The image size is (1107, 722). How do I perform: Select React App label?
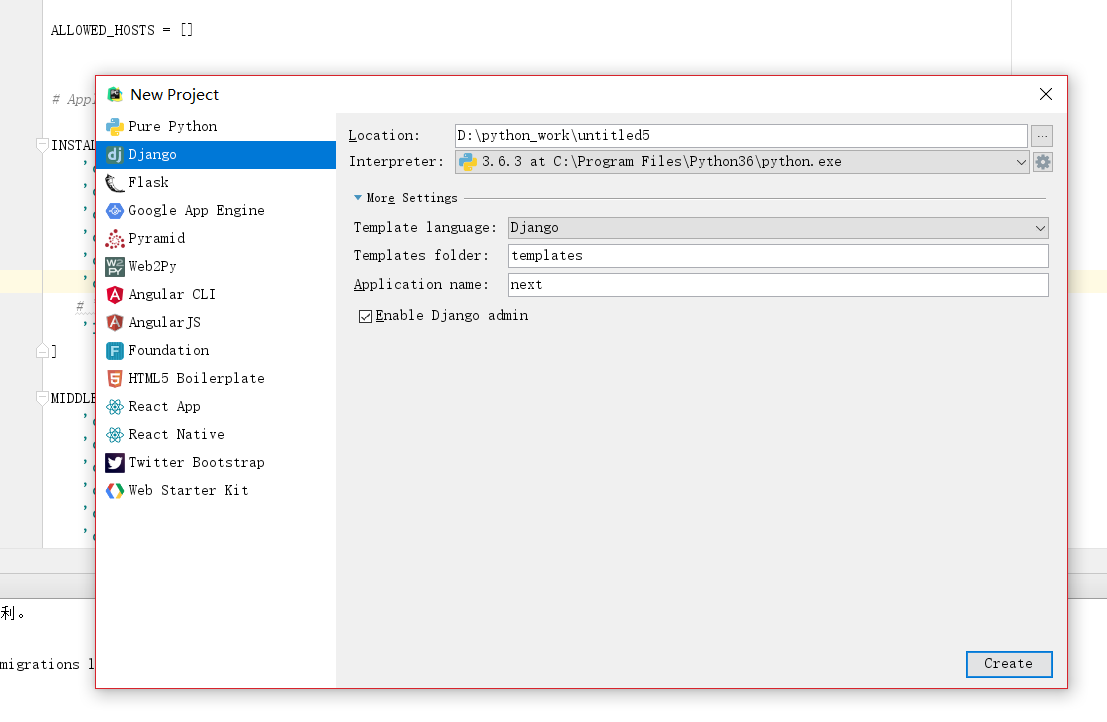pos(164,407)
